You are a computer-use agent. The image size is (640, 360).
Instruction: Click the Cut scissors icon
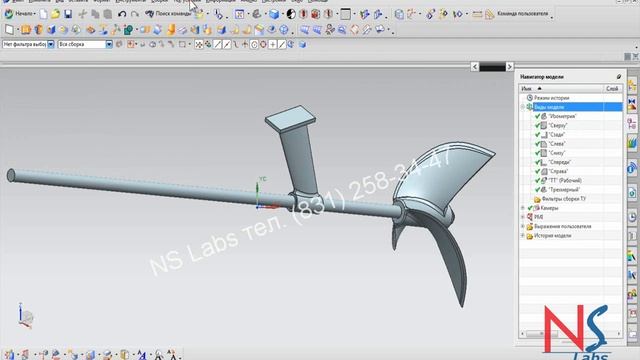click(82, 14)
